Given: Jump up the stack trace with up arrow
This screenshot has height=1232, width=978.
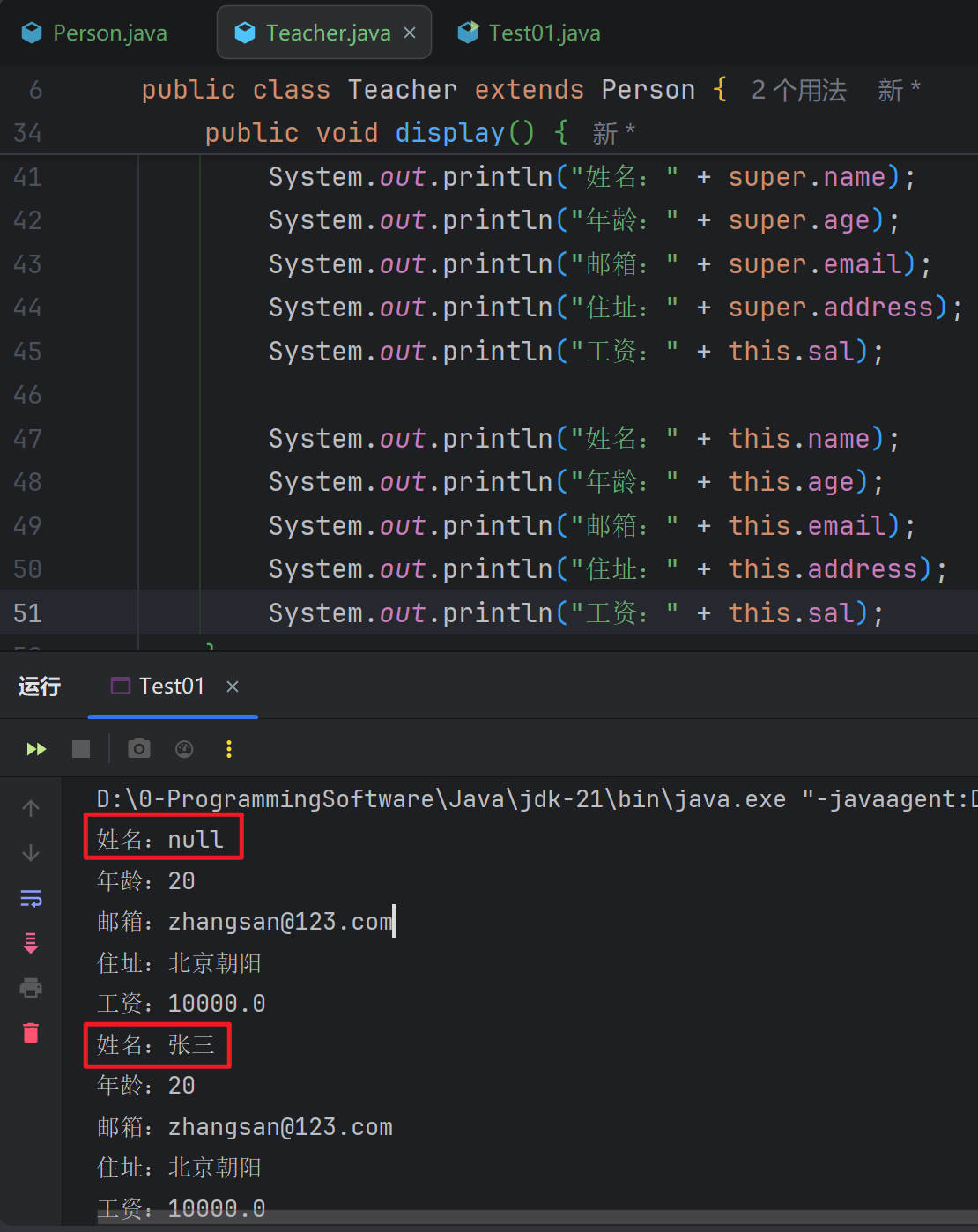Looking at the screenshot, I should 31,808.
